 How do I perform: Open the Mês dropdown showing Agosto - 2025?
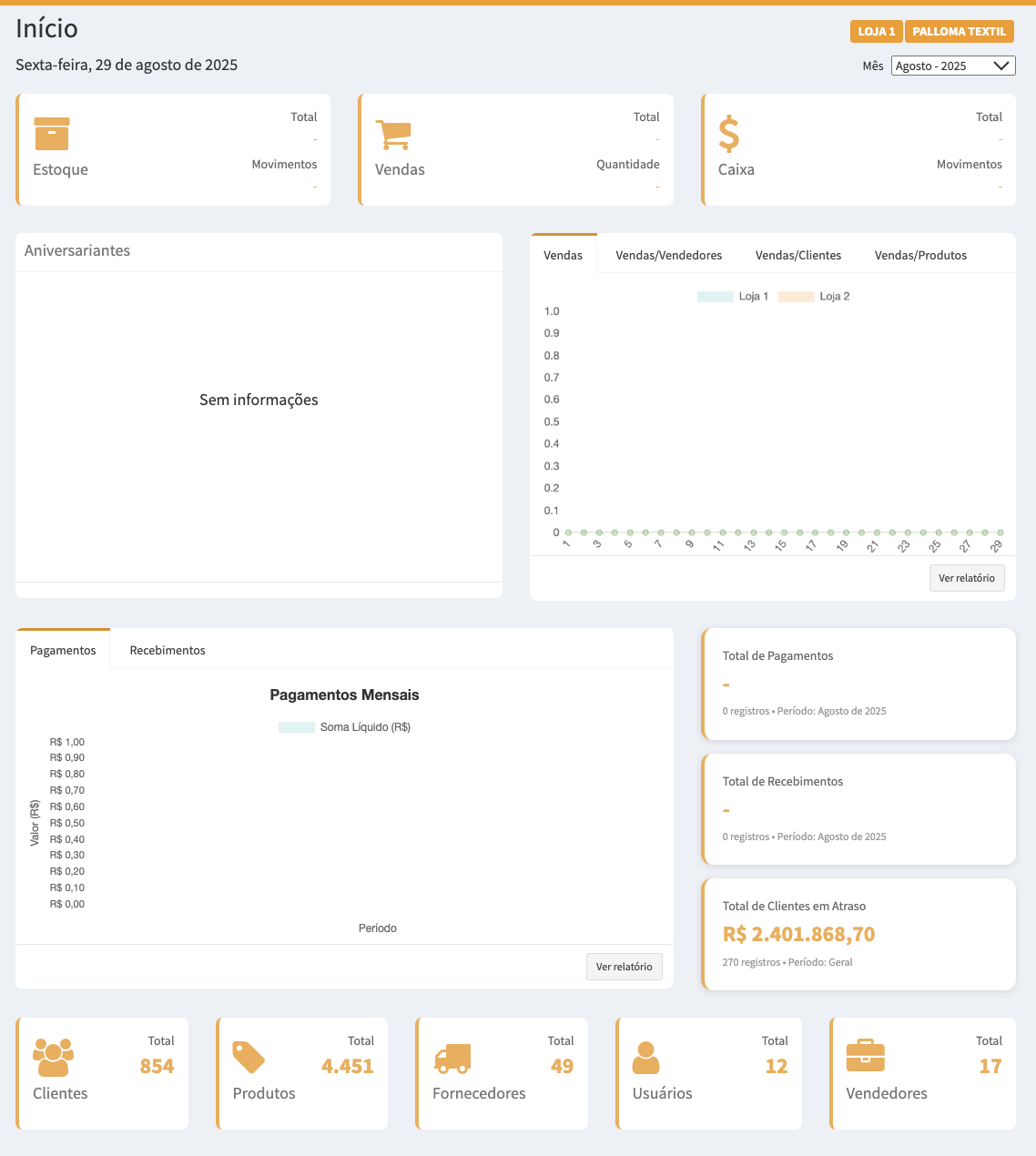952,66
